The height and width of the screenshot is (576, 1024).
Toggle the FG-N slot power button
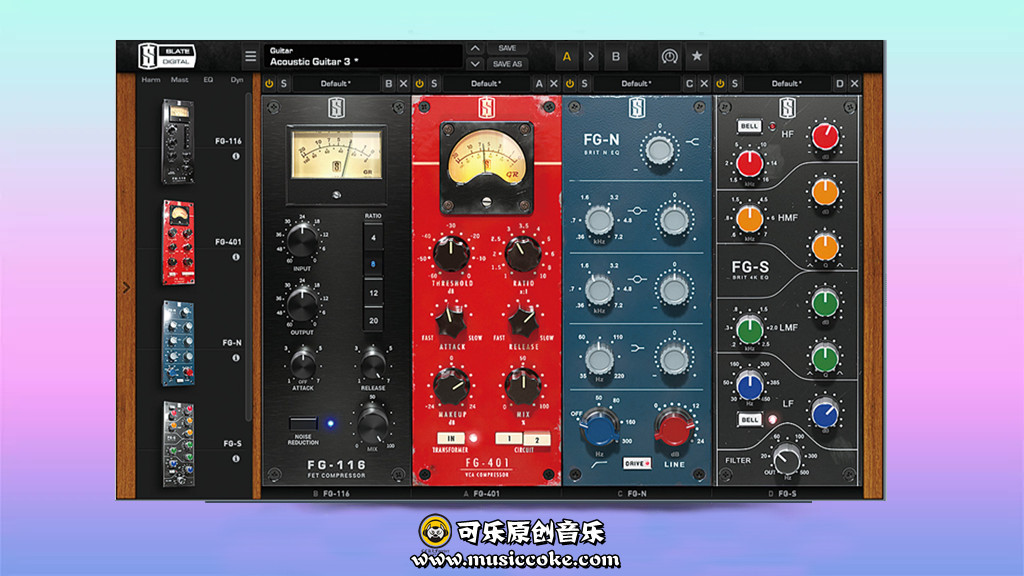point(570,84)
